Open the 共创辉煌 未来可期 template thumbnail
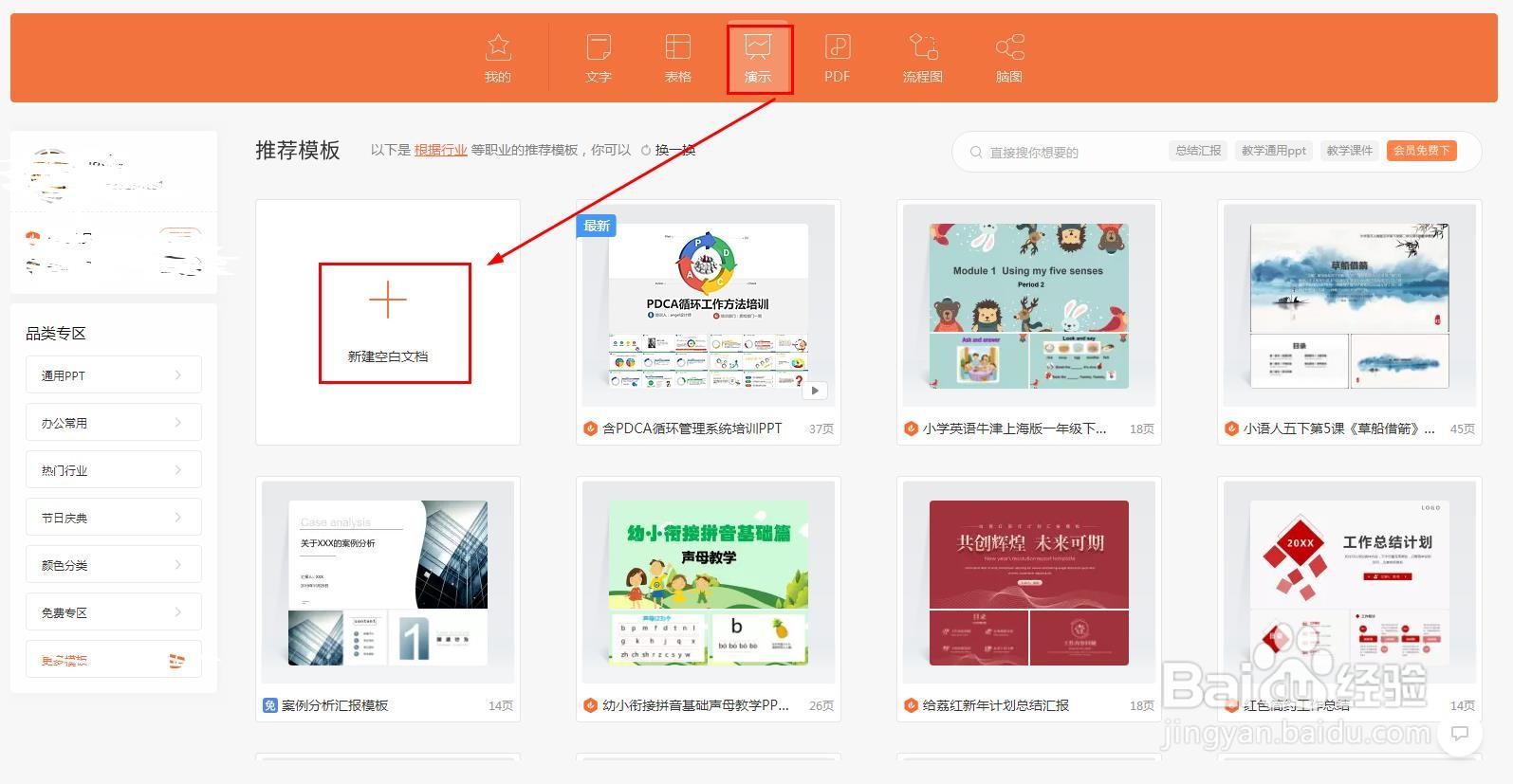This screenshot has width=1513, height=784. point(1029,583)
